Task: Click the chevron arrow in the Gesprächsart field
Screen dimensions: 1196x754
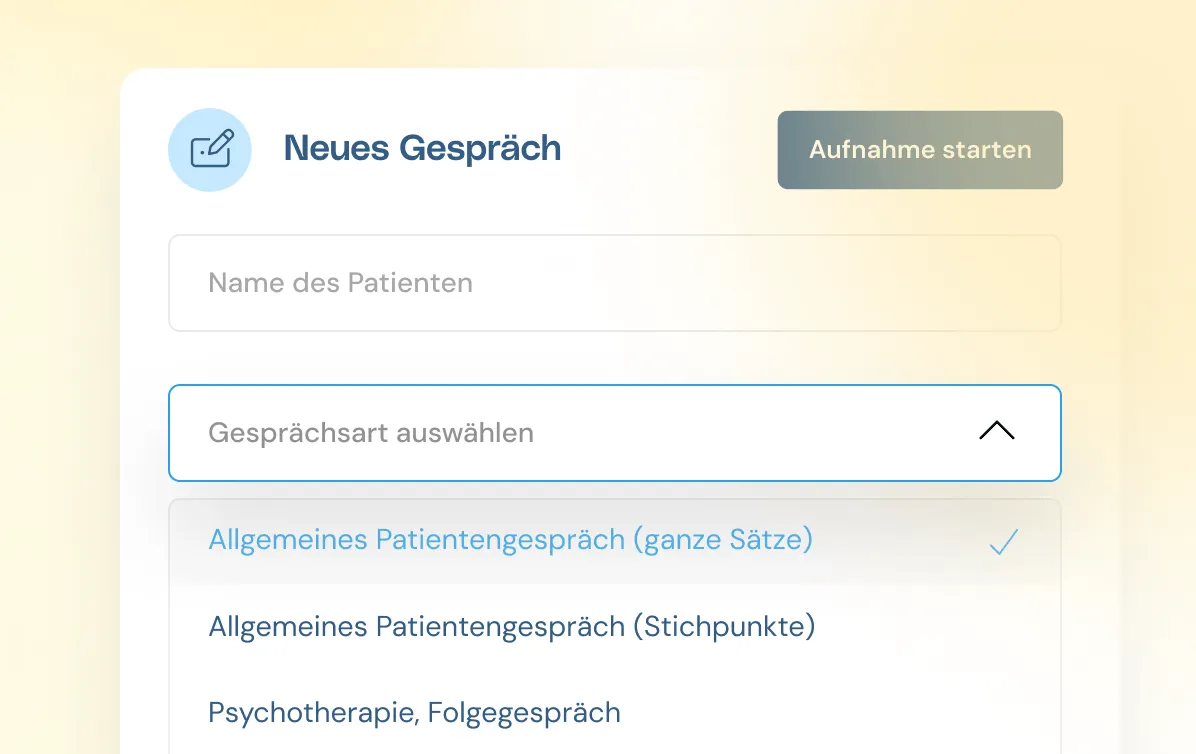Action: click(996, 430)
